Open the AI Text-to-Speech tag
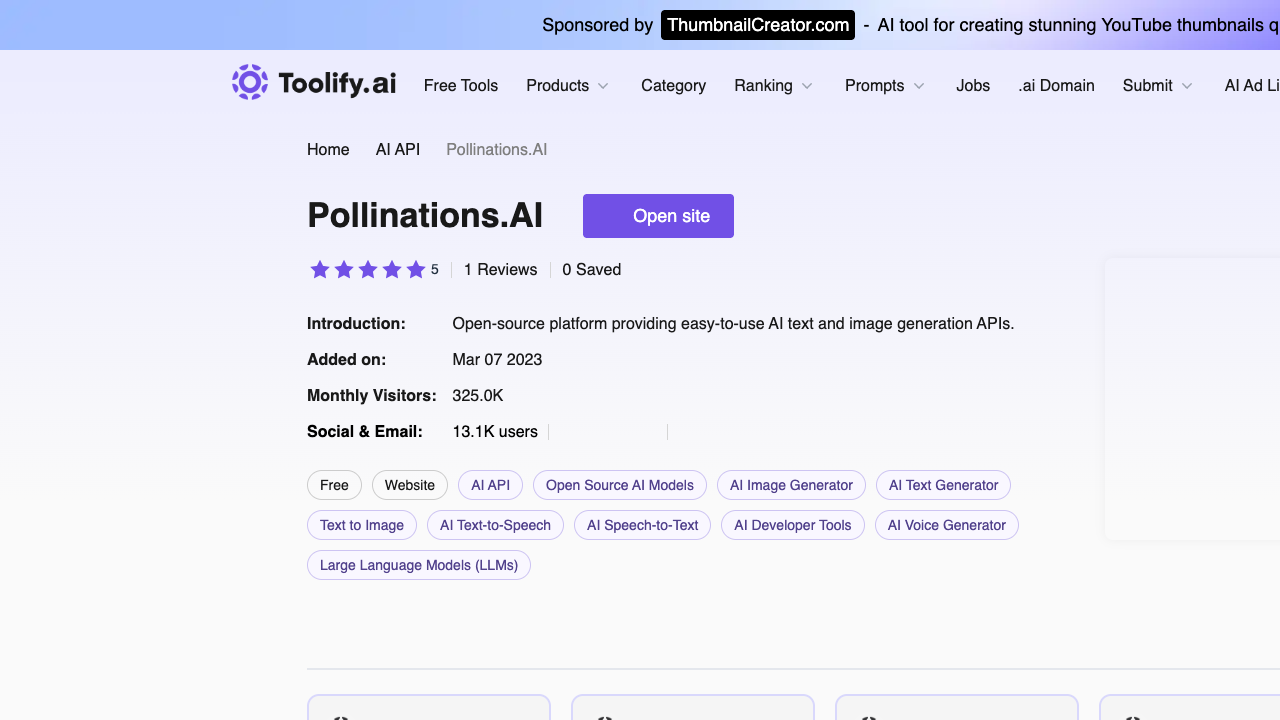The image size is (1280, 720). [495, 525]
